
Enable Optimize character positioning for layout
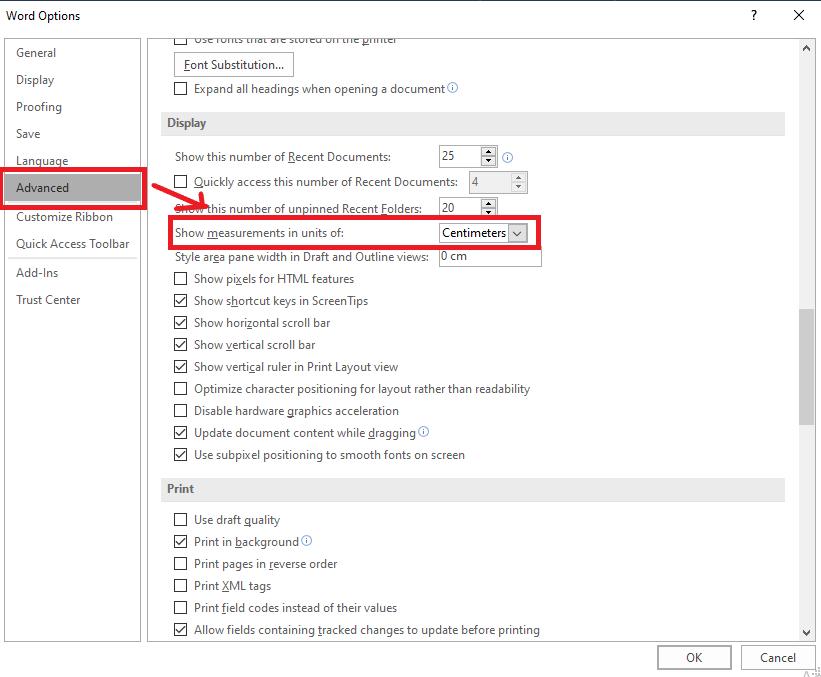click(181, 388)
